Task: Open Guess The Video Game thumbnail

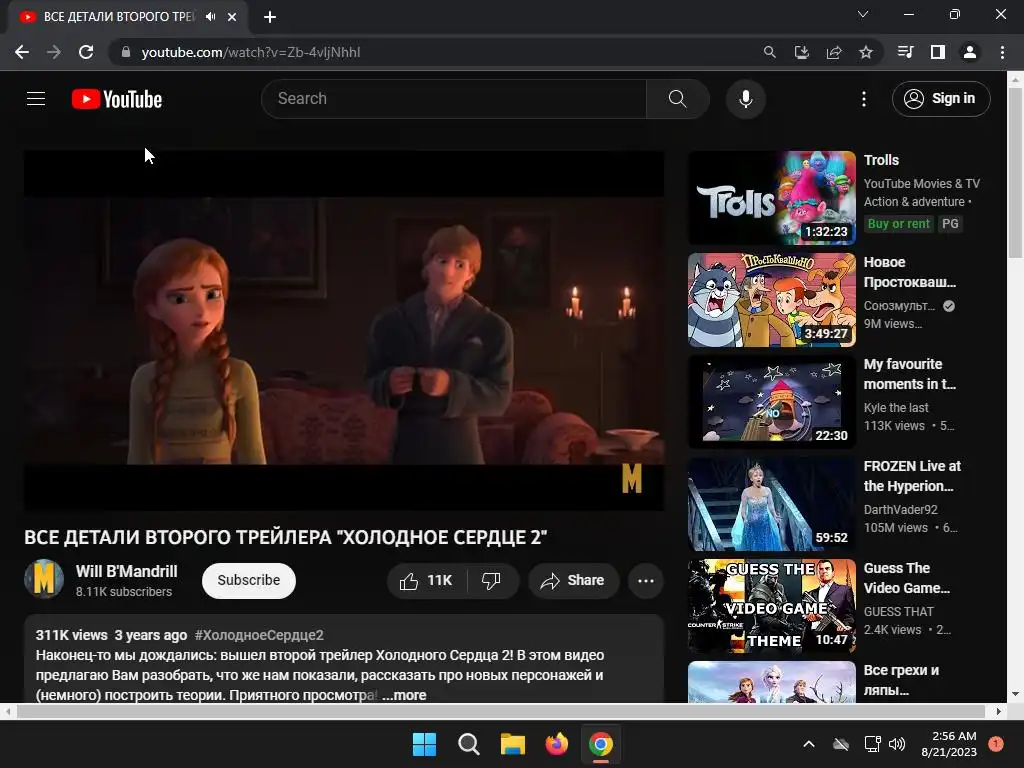Action: (x=772, y=605)
